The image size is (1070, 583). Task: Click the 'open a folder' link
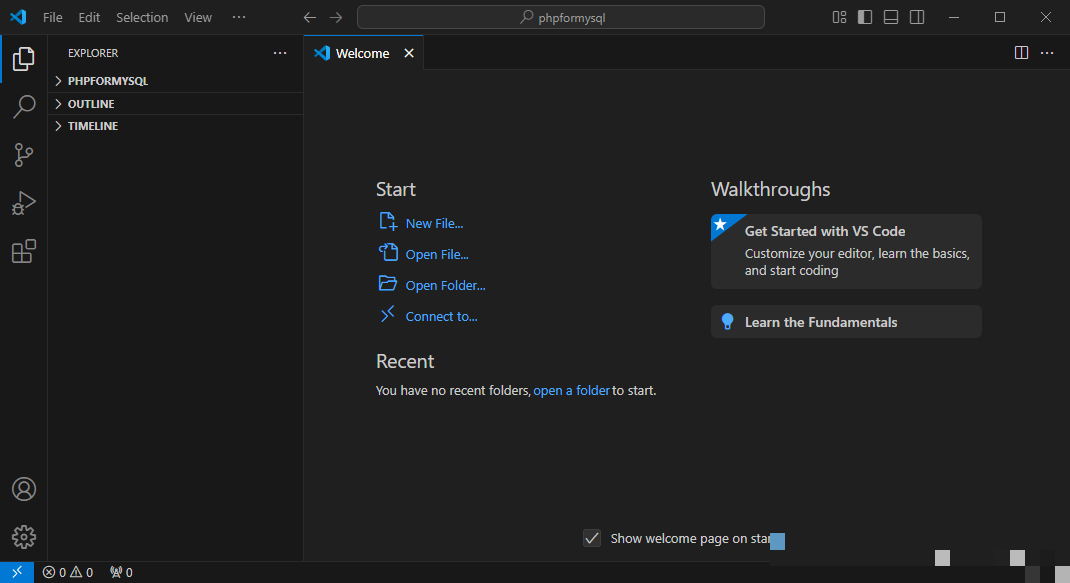[x=571, y=390]
